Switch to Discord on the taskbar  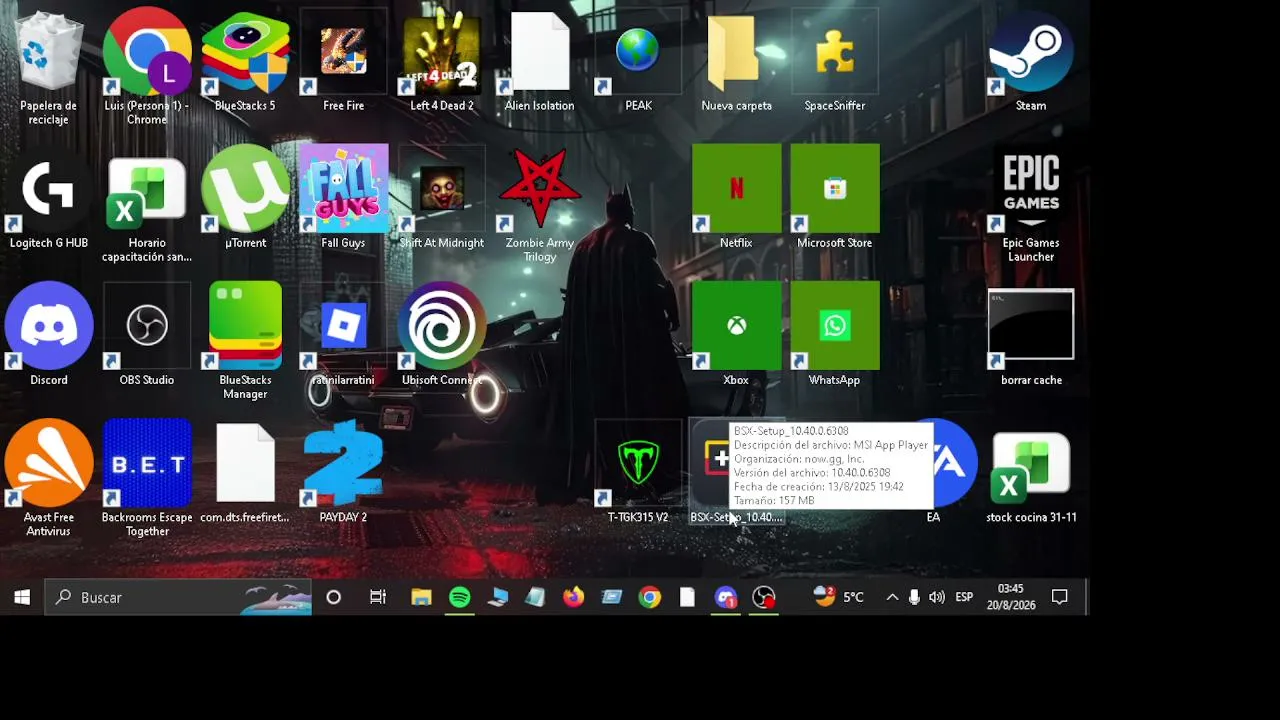point(726,597)
